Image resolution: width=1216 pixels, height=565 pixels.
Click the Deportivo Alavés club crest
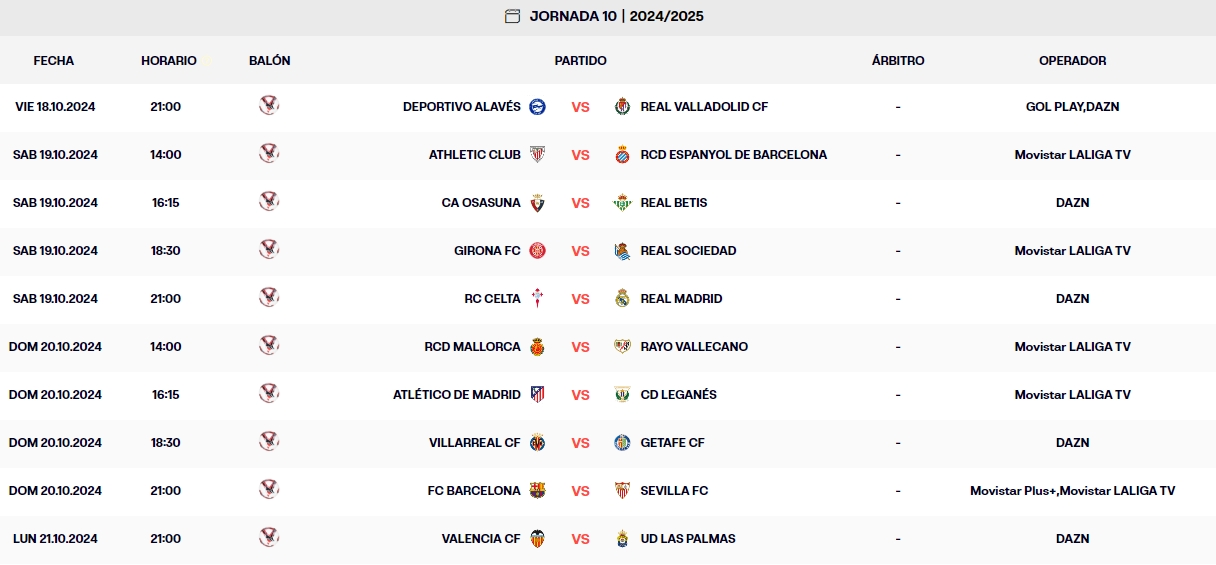pos(537,106)
